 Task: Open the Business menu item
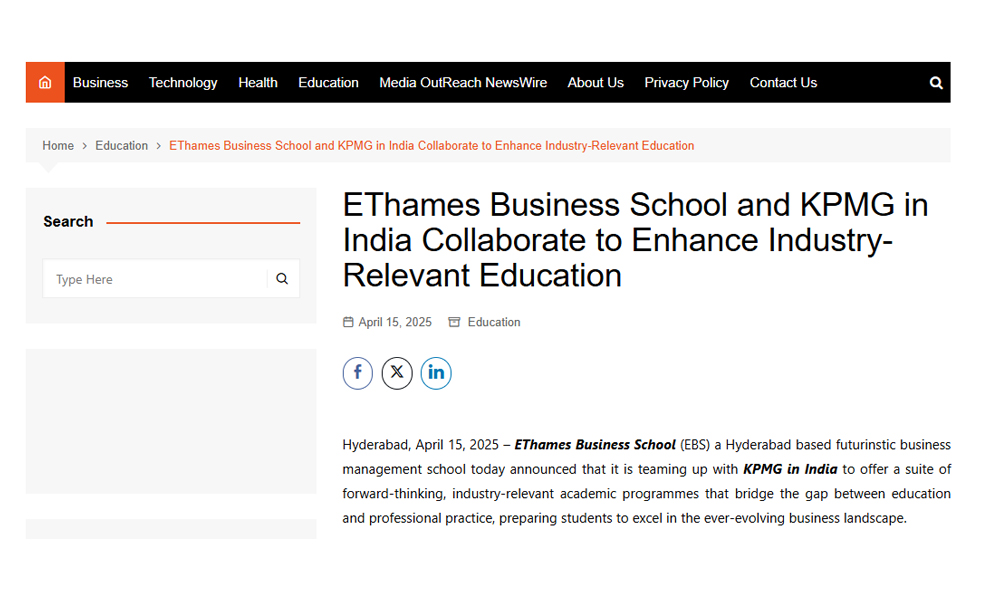(x=100, y=83)
